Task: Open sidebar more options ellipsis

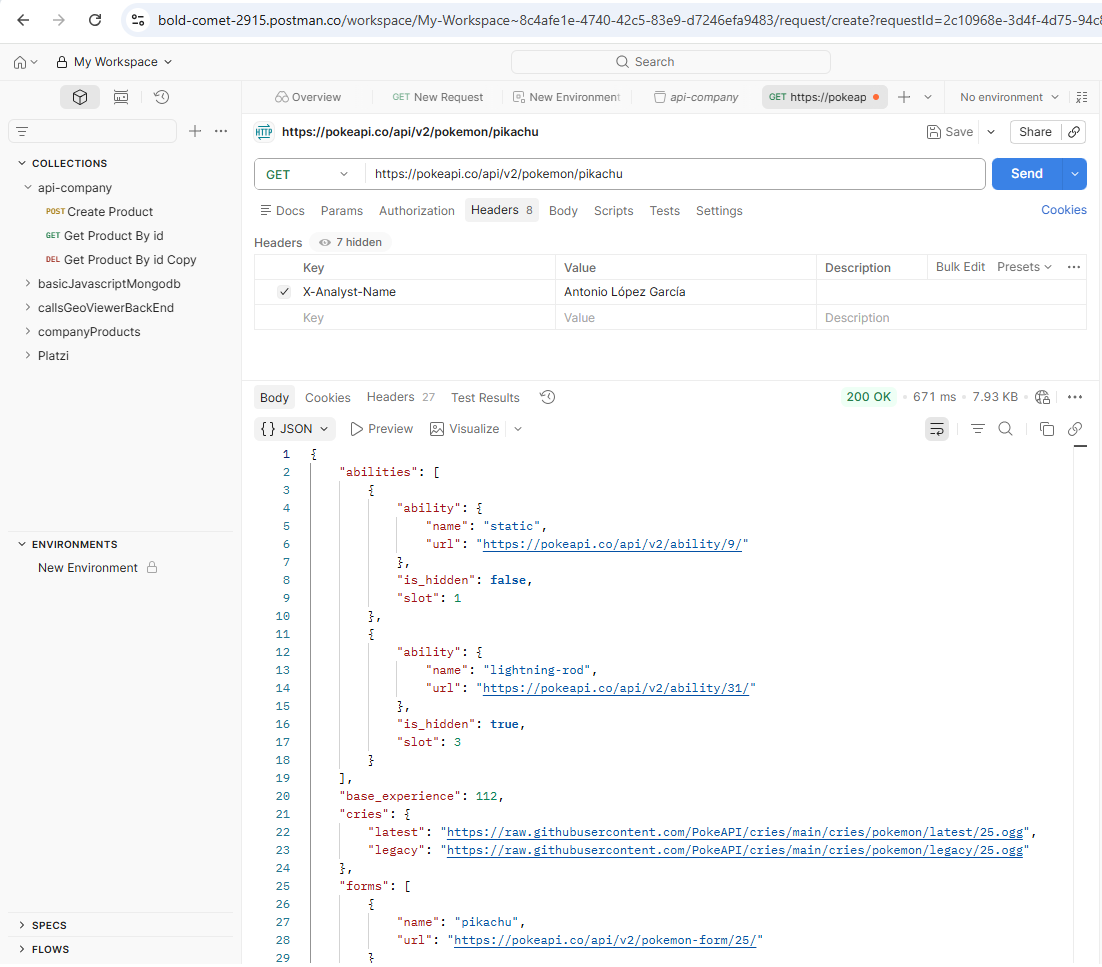Action: (x=221, y=131)
